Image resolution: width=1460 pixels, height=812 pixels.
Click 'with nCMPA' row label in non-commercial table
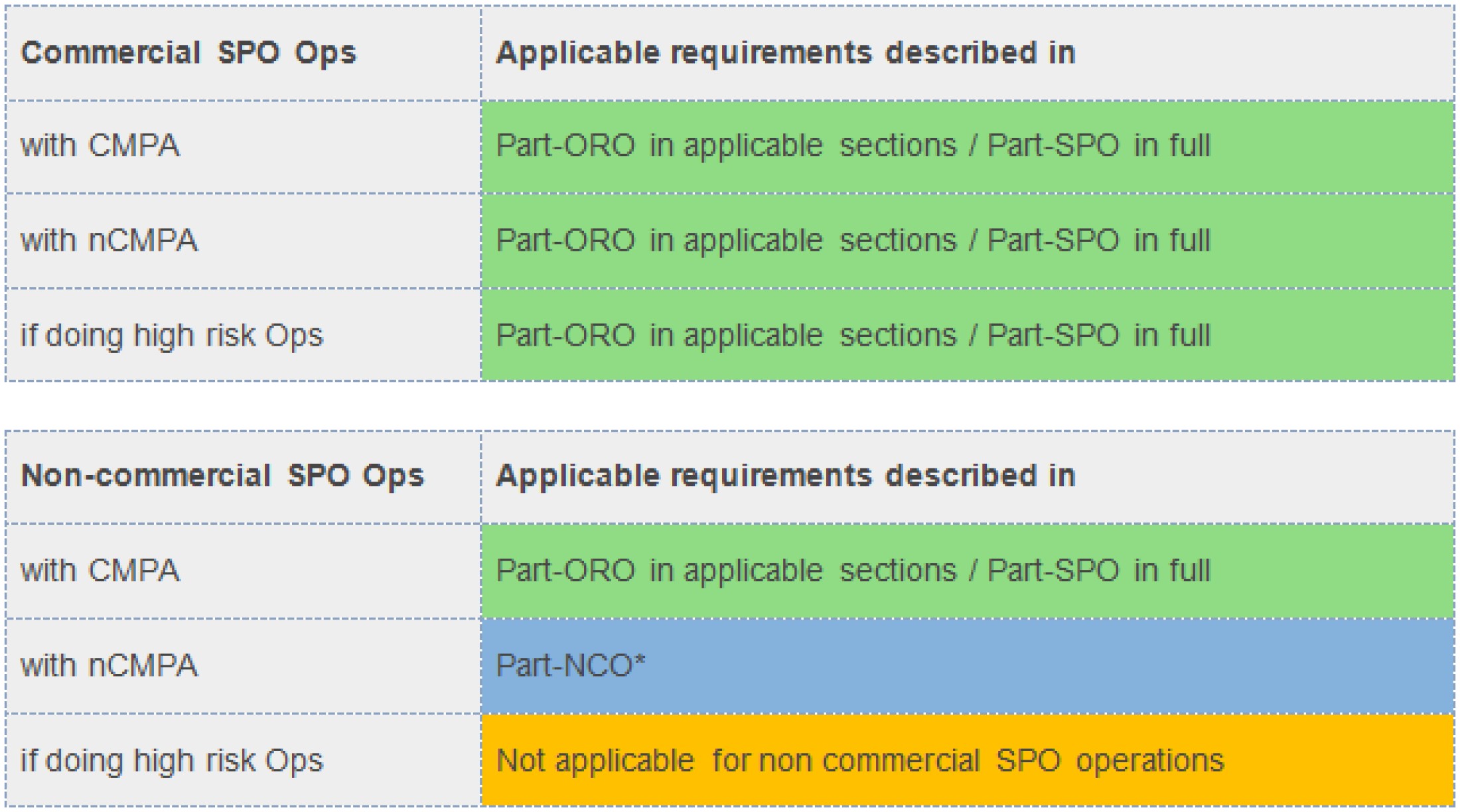click(x=244, y=666)
